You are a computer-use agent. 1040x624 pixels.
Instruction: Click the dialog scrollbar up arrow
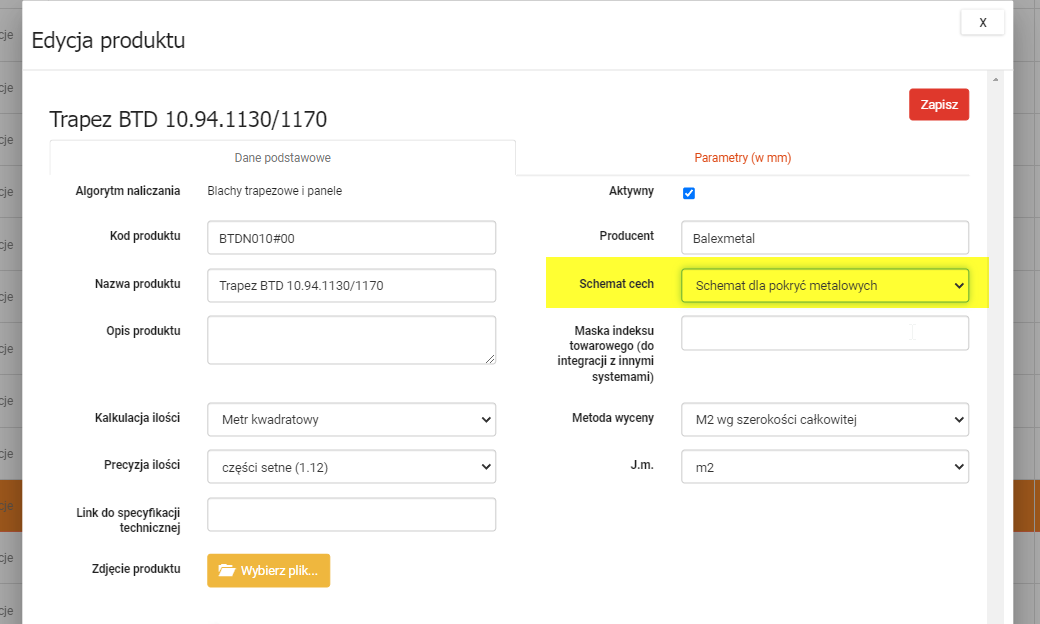tap(994, 79)
